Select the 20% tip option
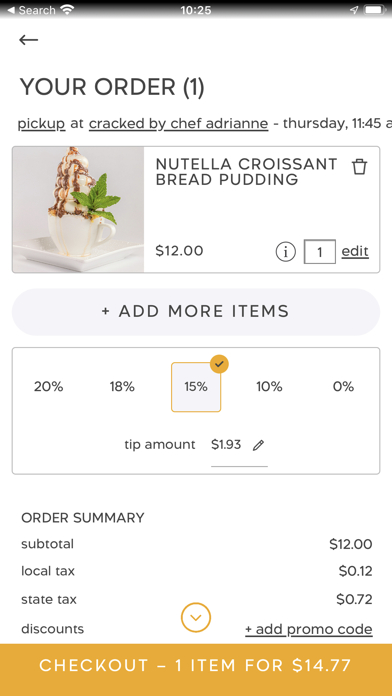Image resolution: width=392 pixels, height=696 pixels. pyautogui.click(x=49, y=387)
